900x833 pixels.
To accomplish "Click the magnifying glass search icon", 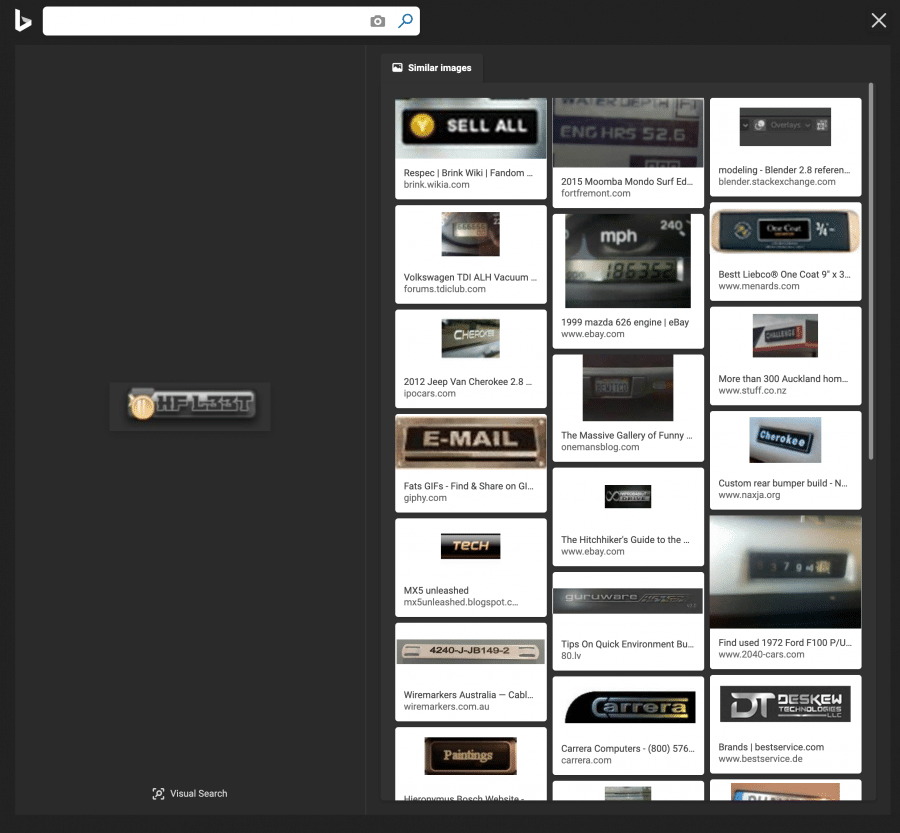I will pos(404,20).
